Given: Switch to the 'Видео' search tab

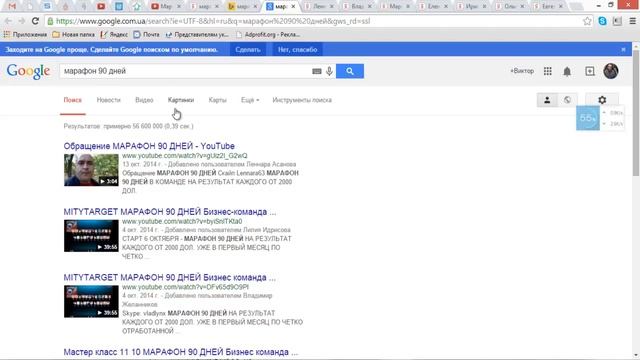Looking at the screenshot, I should [x=144, y=100].
